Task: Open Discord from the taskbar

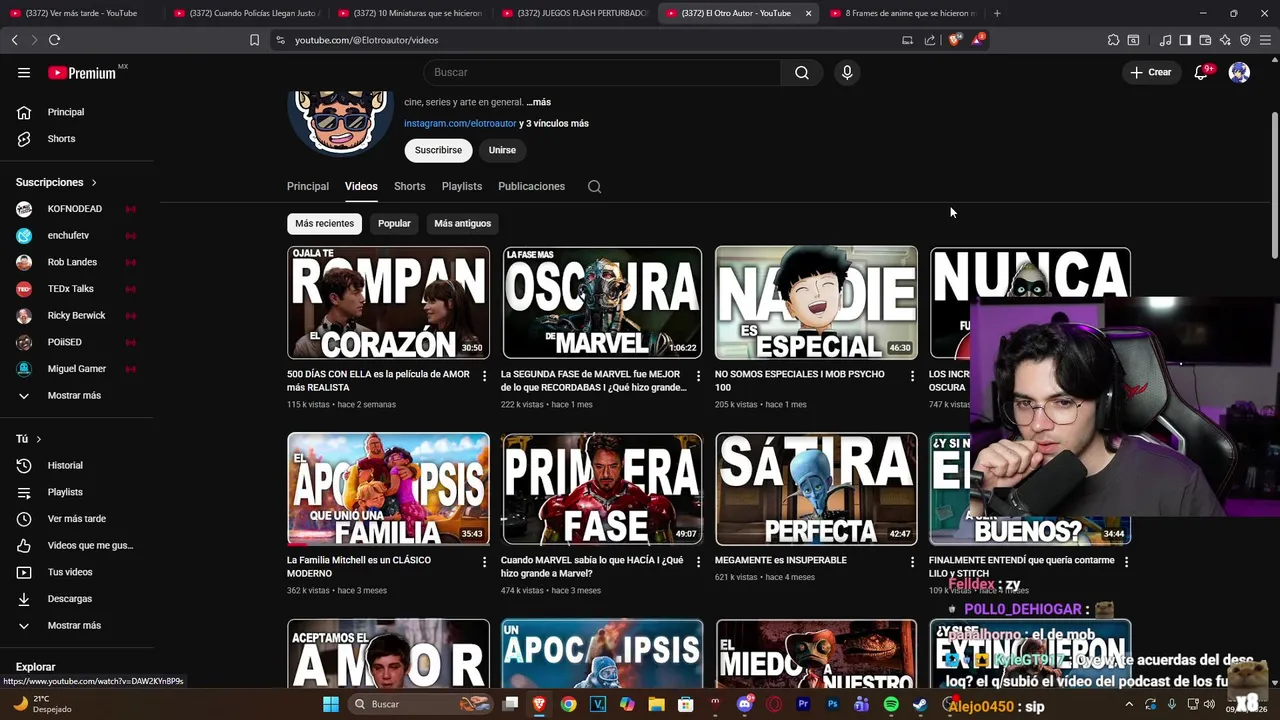Action: 744,704
